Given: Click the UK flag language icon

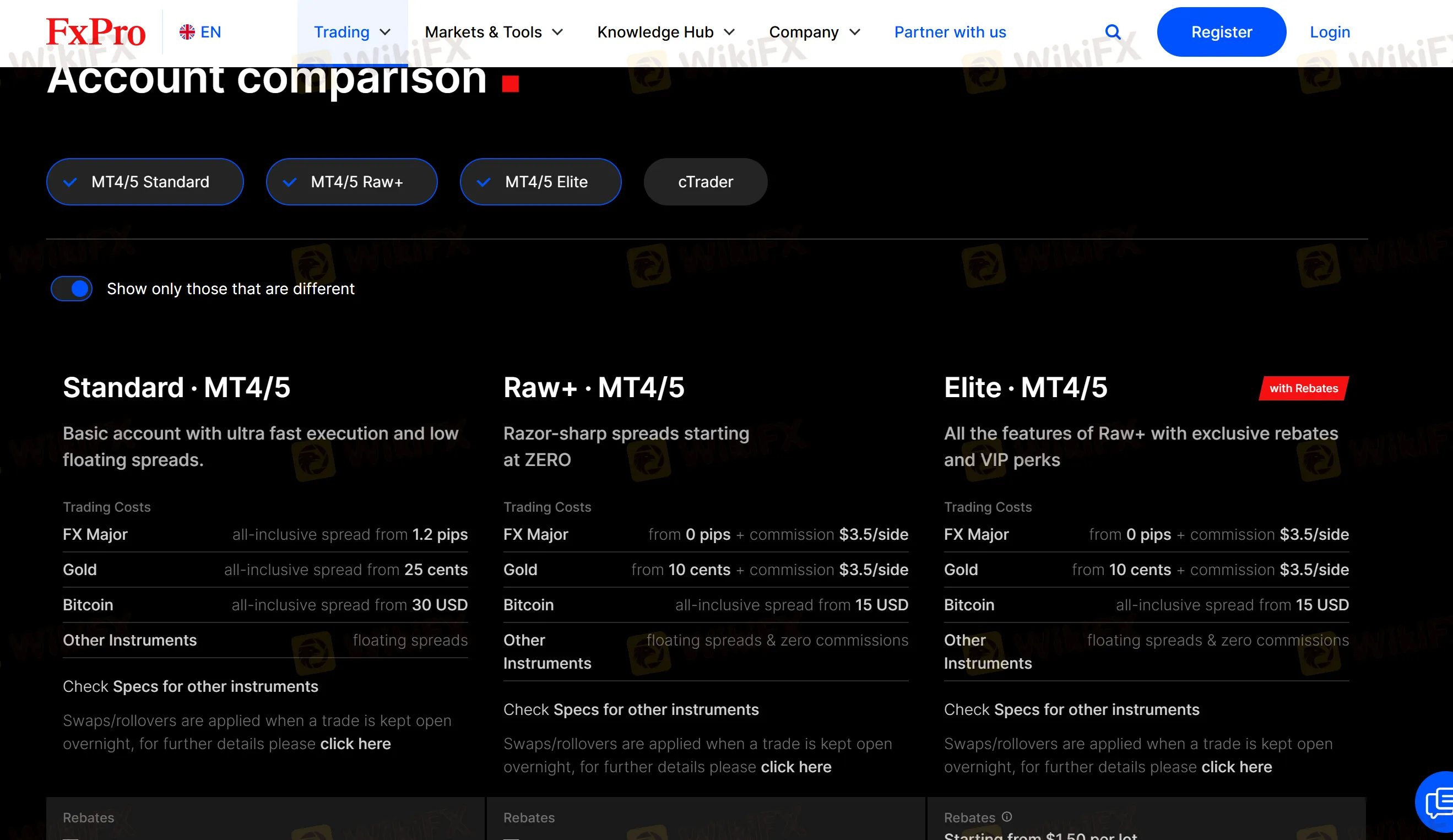Looking at the screenshot, I should [x=187, y=32].
